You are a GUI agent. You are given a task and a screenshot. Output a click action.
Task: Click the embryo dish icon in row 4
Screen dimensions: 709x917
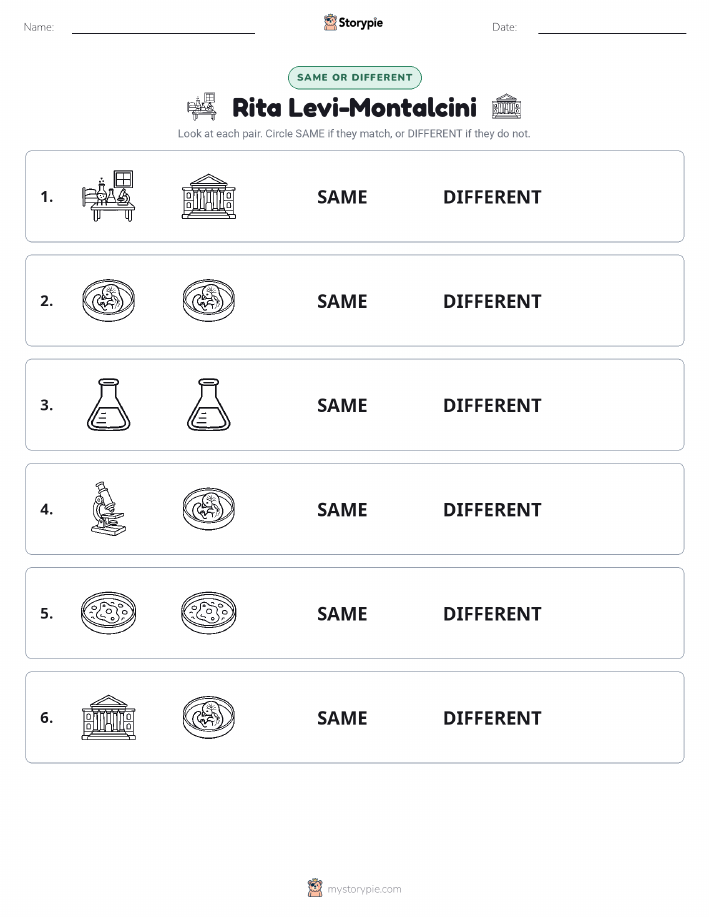209,509
